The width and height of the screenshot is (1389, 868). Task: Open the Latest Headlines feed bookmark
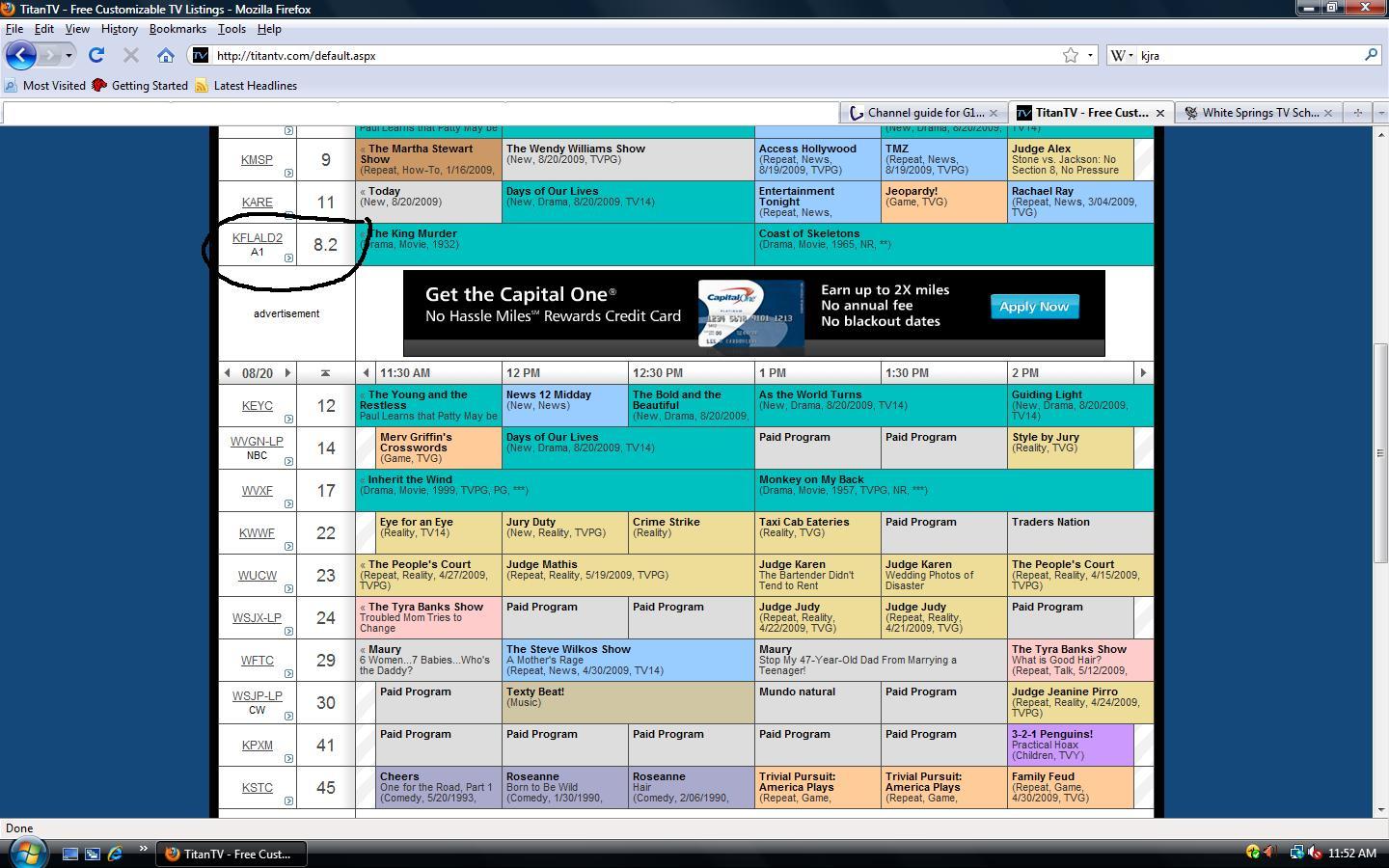point(246,86)
